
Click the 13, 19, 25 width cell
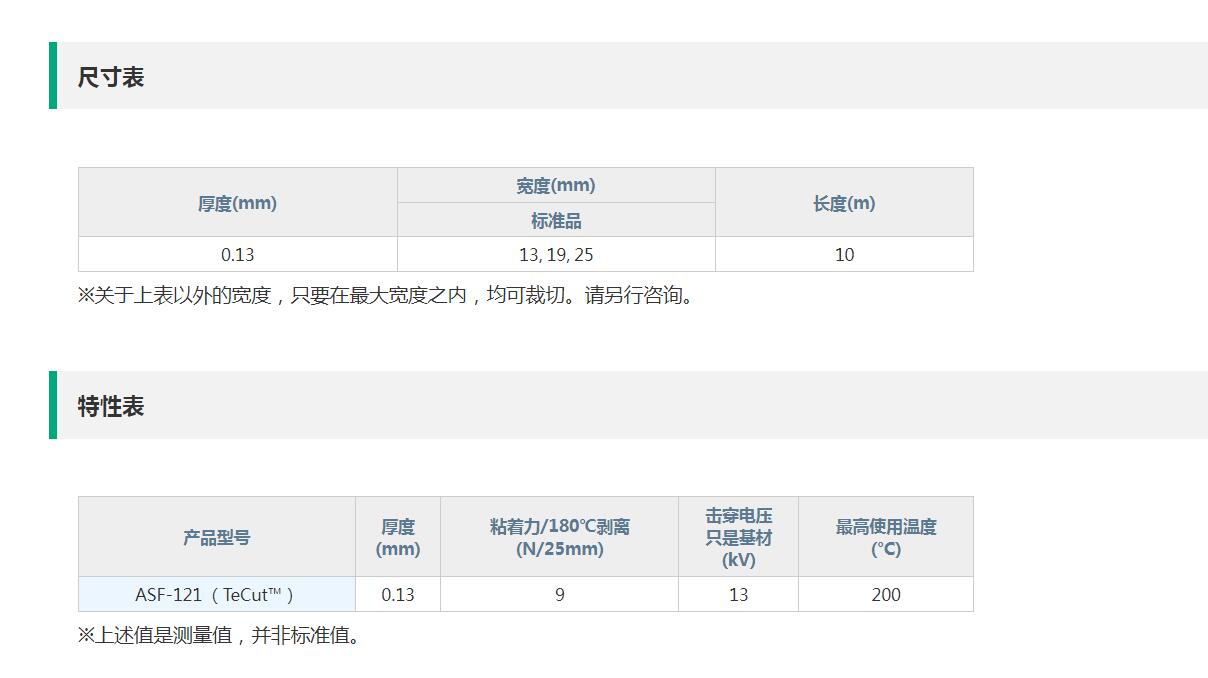tap(556, 254)
